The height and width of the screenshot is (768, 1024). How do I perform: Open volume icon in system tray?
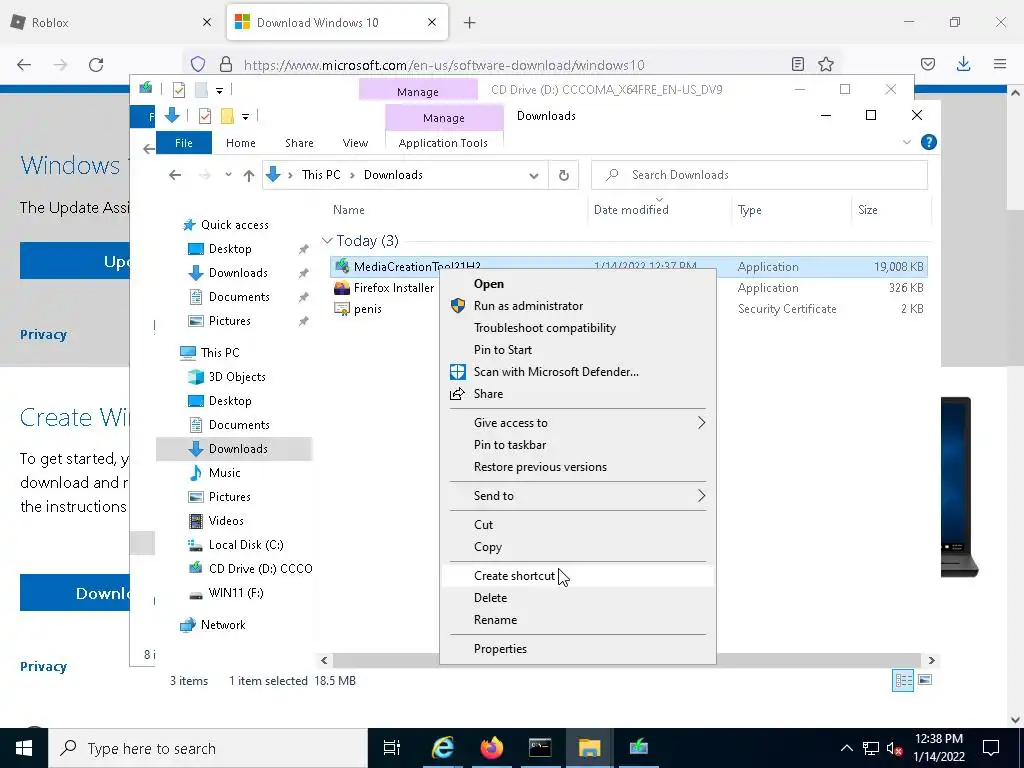coord(894,748)
